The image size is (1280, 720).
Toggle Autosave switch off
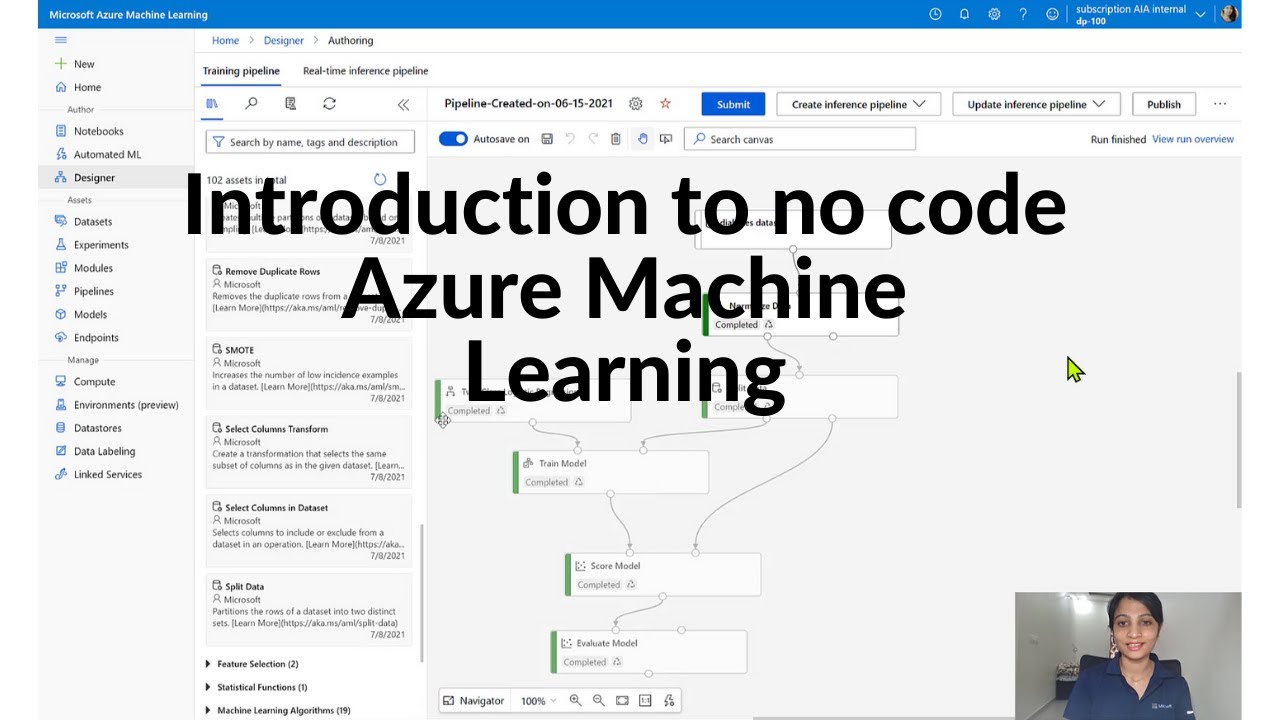pos(453,139)
